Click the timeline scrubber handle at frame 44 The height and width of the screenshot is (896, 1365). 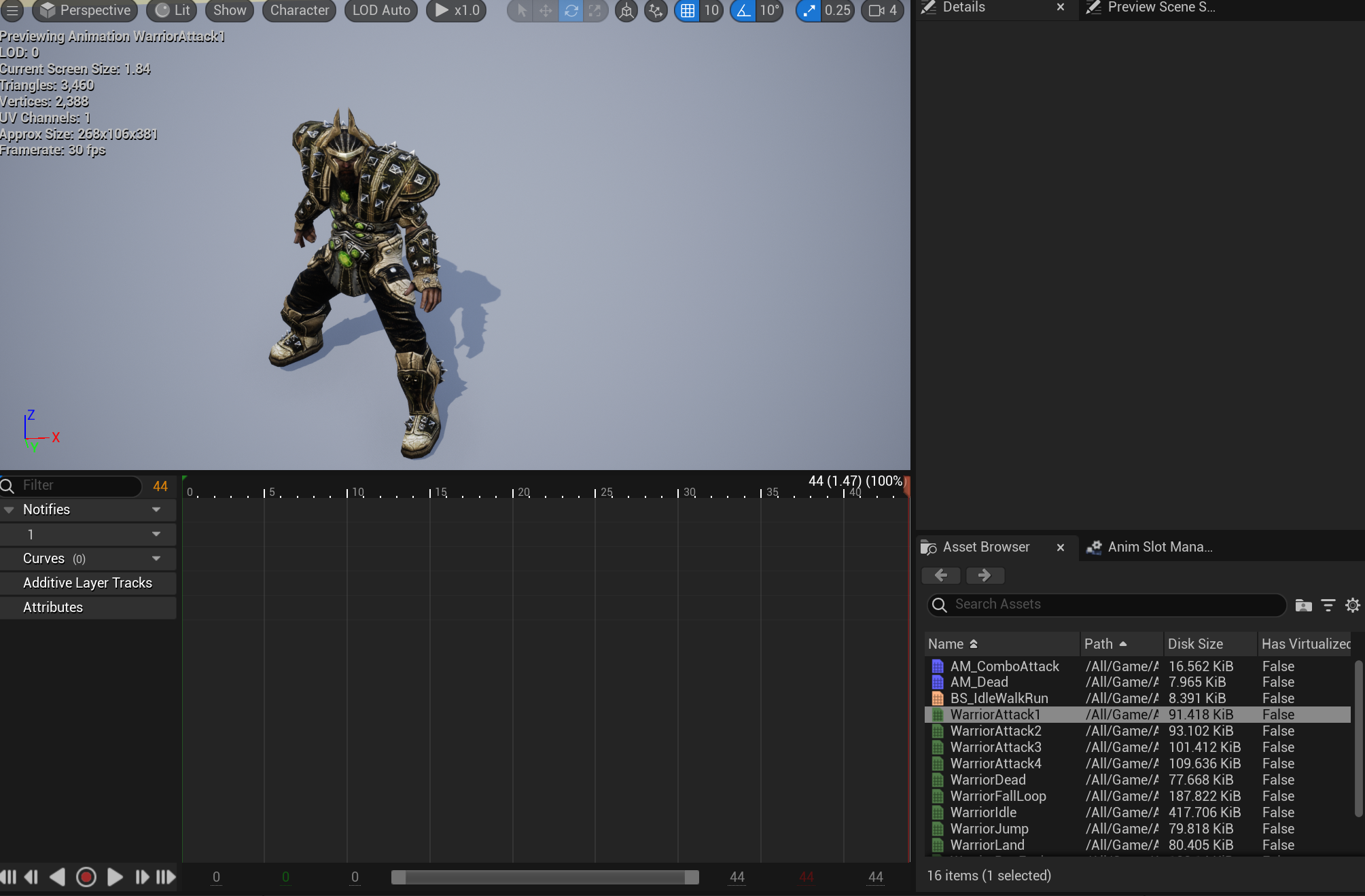906,486
